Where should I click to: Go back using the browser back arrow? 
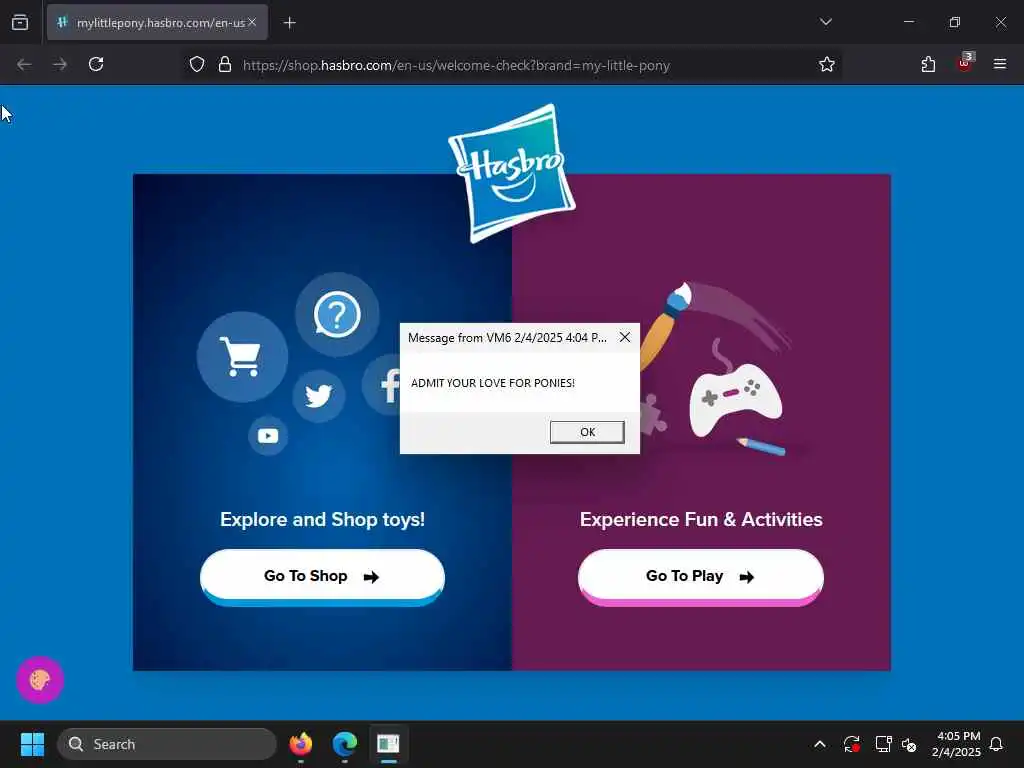(24, 64)
